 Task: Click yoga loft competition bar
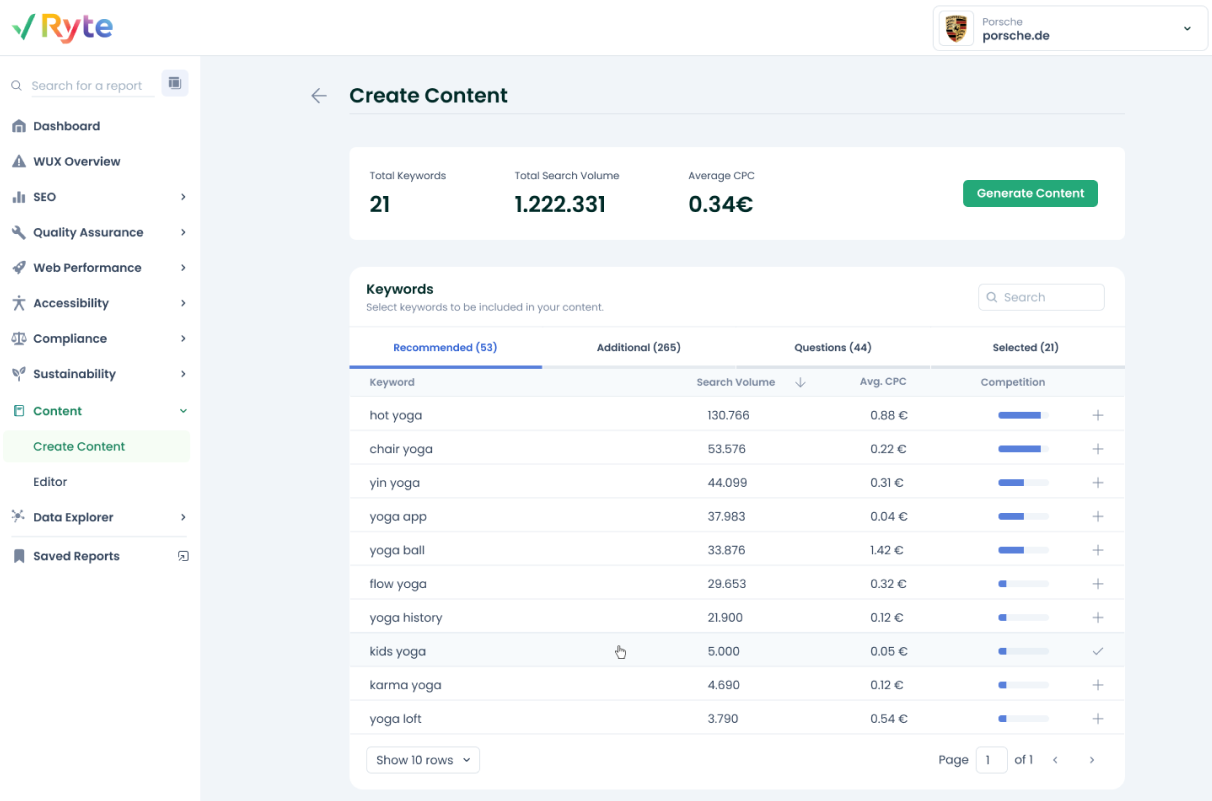click(1023, 719)
